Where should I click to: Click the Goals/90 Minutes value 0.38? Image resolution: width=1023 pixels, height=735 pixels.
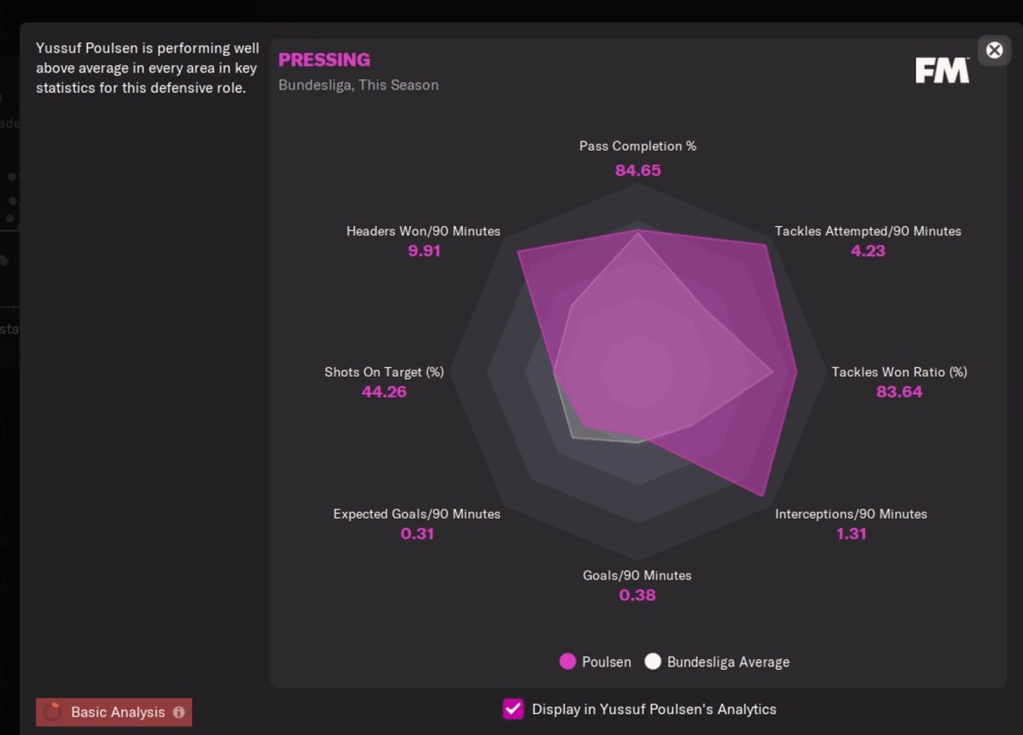(637, 595)
